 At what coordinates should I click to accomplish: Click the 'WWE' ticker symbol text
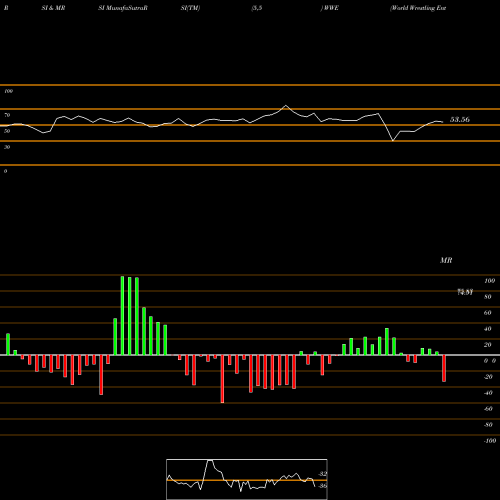pos(330,8)
